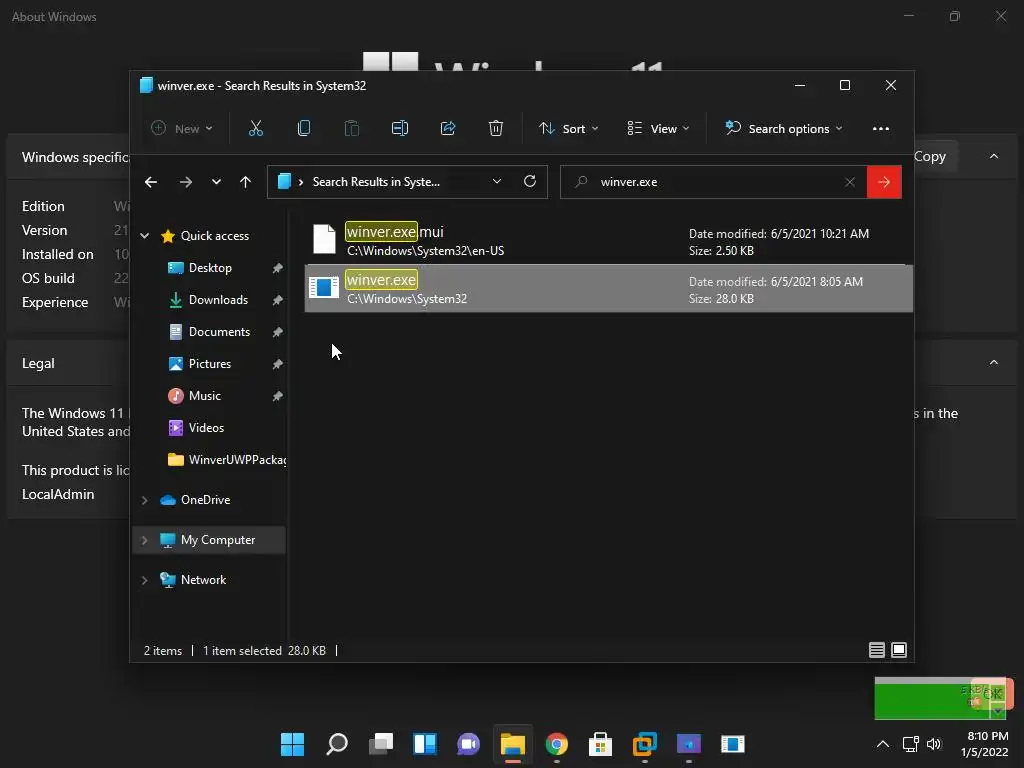Switch to the purple app taskbar icon
The height and width of the screenshot is (768, 1024).
point(688,744)
